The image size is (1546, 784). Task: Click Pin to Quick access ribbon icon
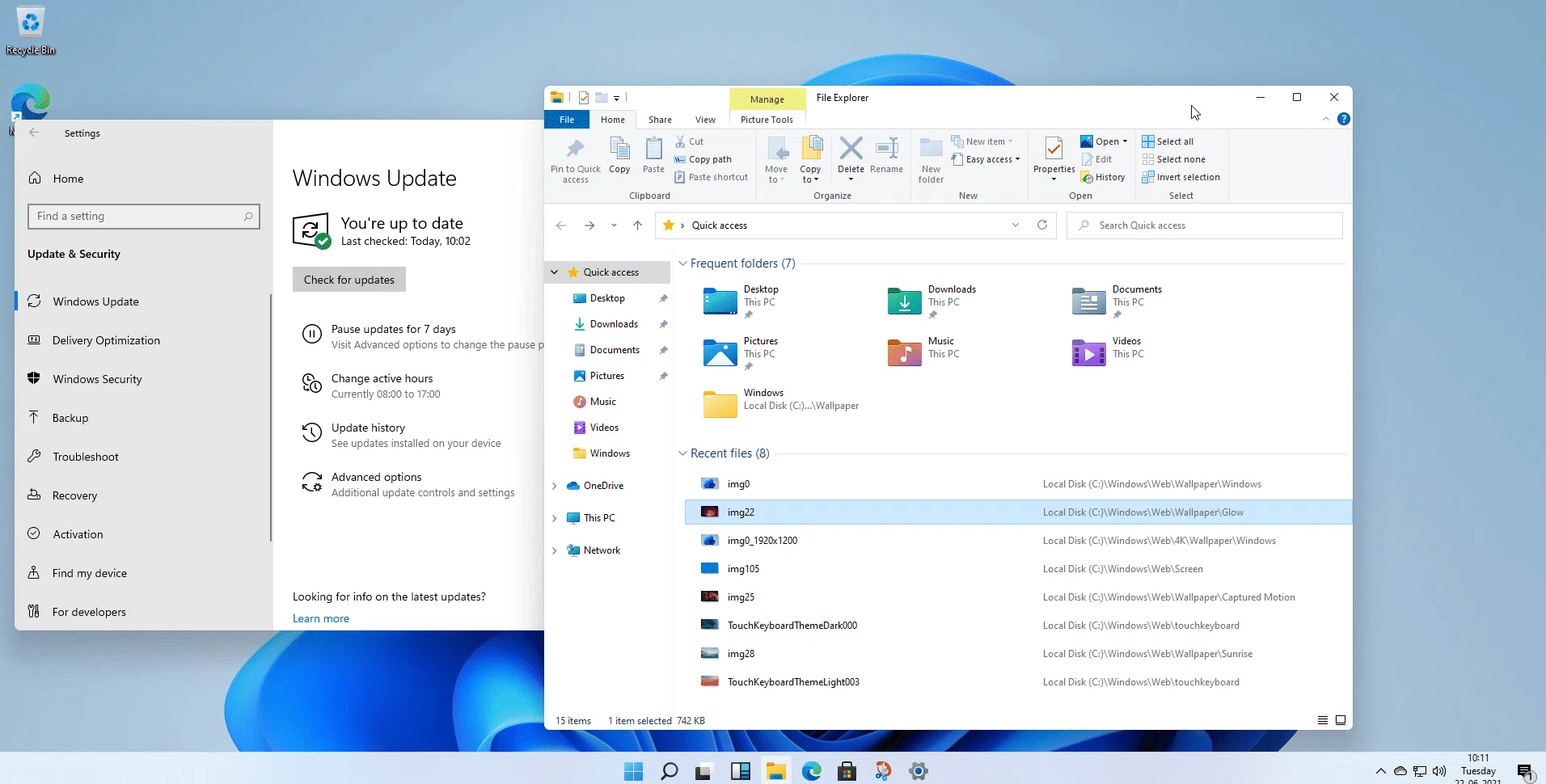(575, 160)
